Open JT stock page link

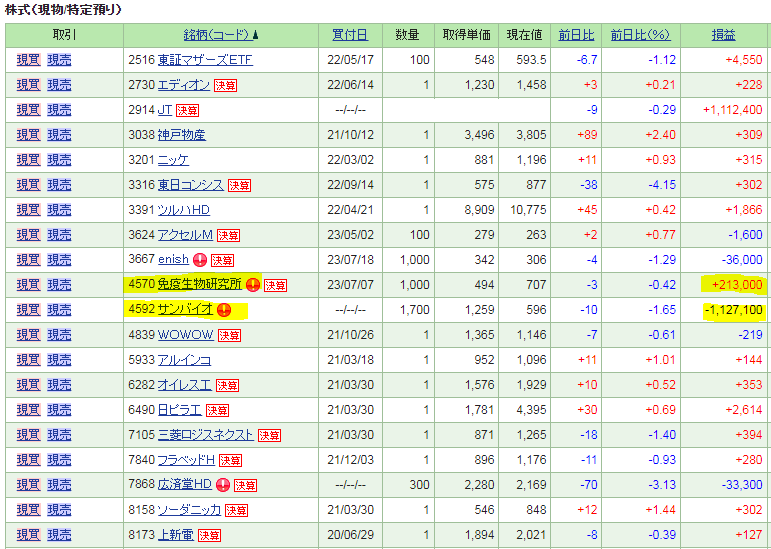tap(165, 110)
